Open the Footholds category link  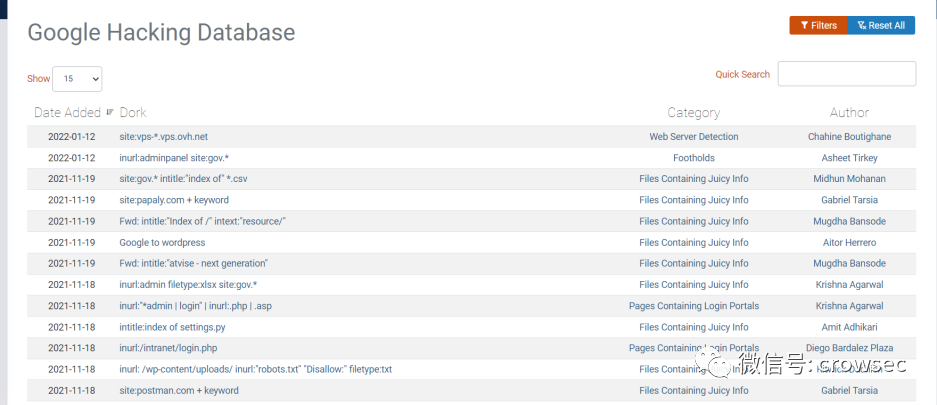(694, 158)
